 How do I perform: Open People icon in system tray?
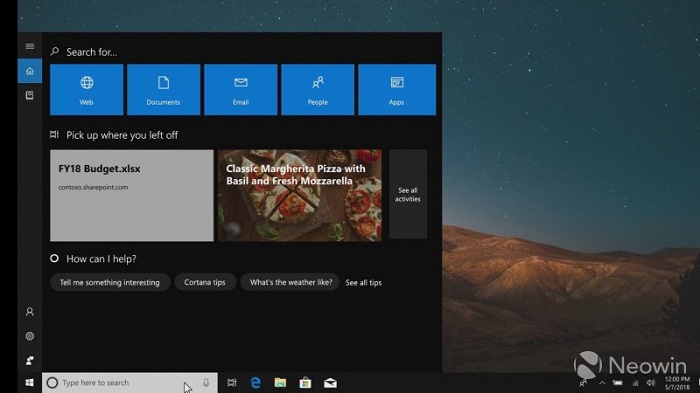pos(583,383)
